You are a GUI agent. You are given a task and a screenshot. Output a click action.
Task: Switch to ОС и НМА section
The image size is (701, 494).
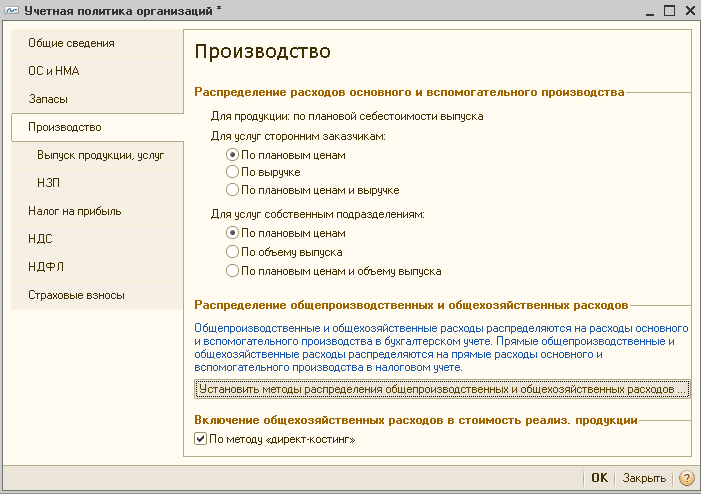point(97,71)
